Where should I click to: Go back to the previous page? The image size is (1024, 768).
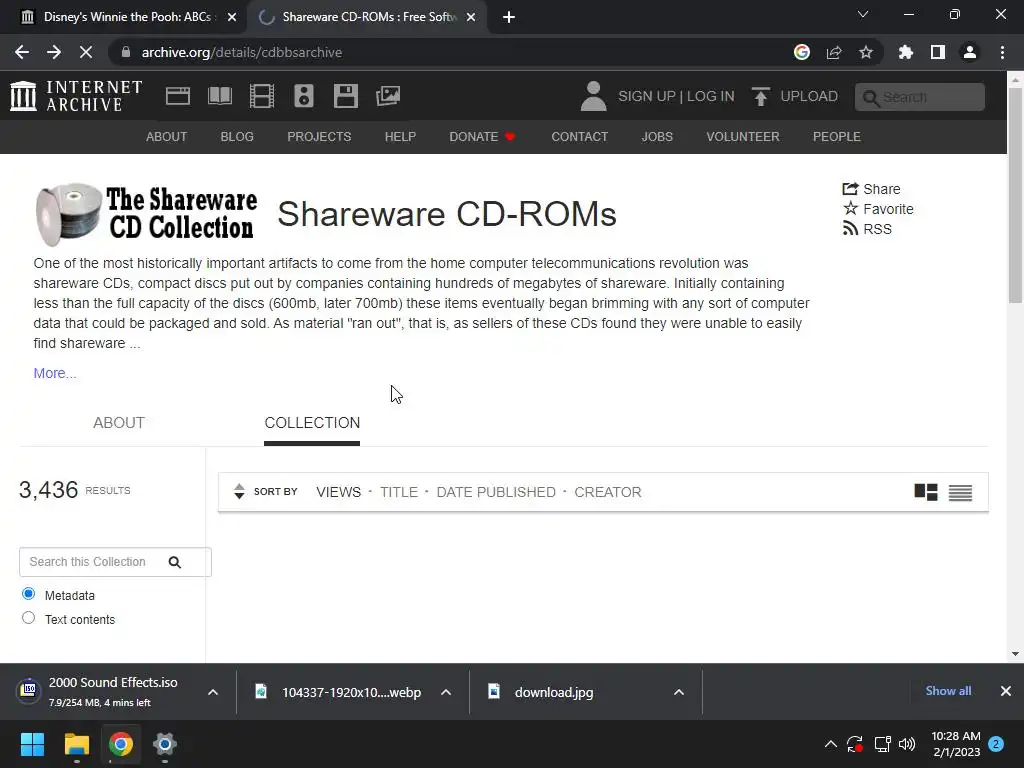22,52
